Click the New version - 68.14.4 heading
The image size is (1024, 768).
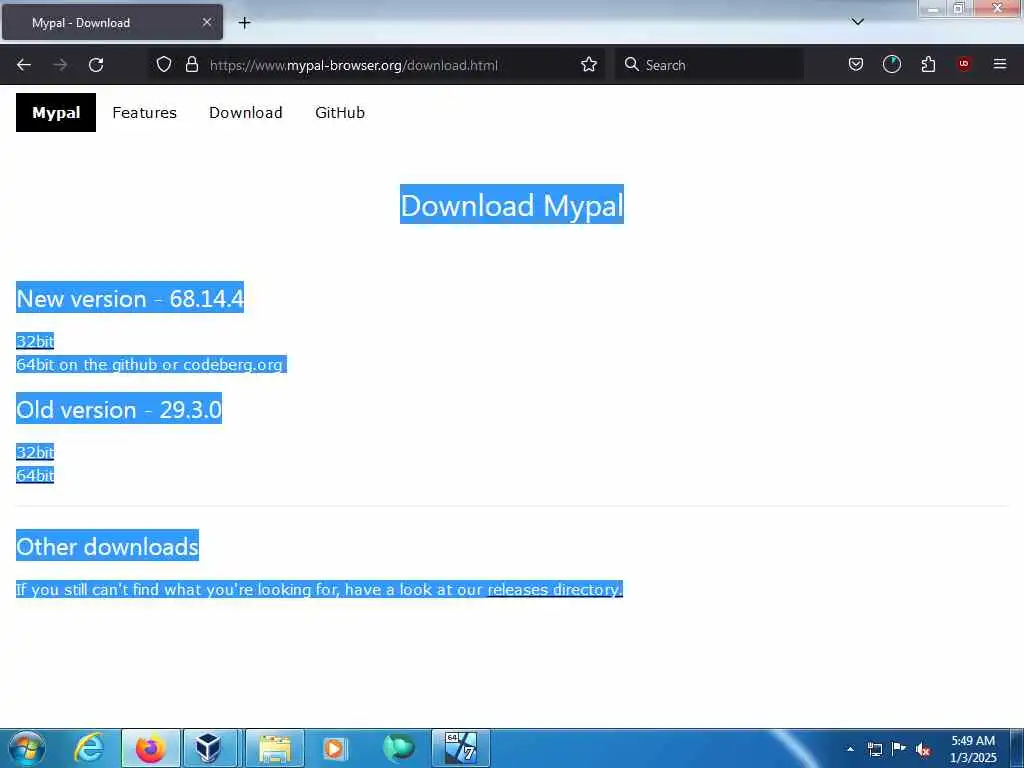pos(130,298)
